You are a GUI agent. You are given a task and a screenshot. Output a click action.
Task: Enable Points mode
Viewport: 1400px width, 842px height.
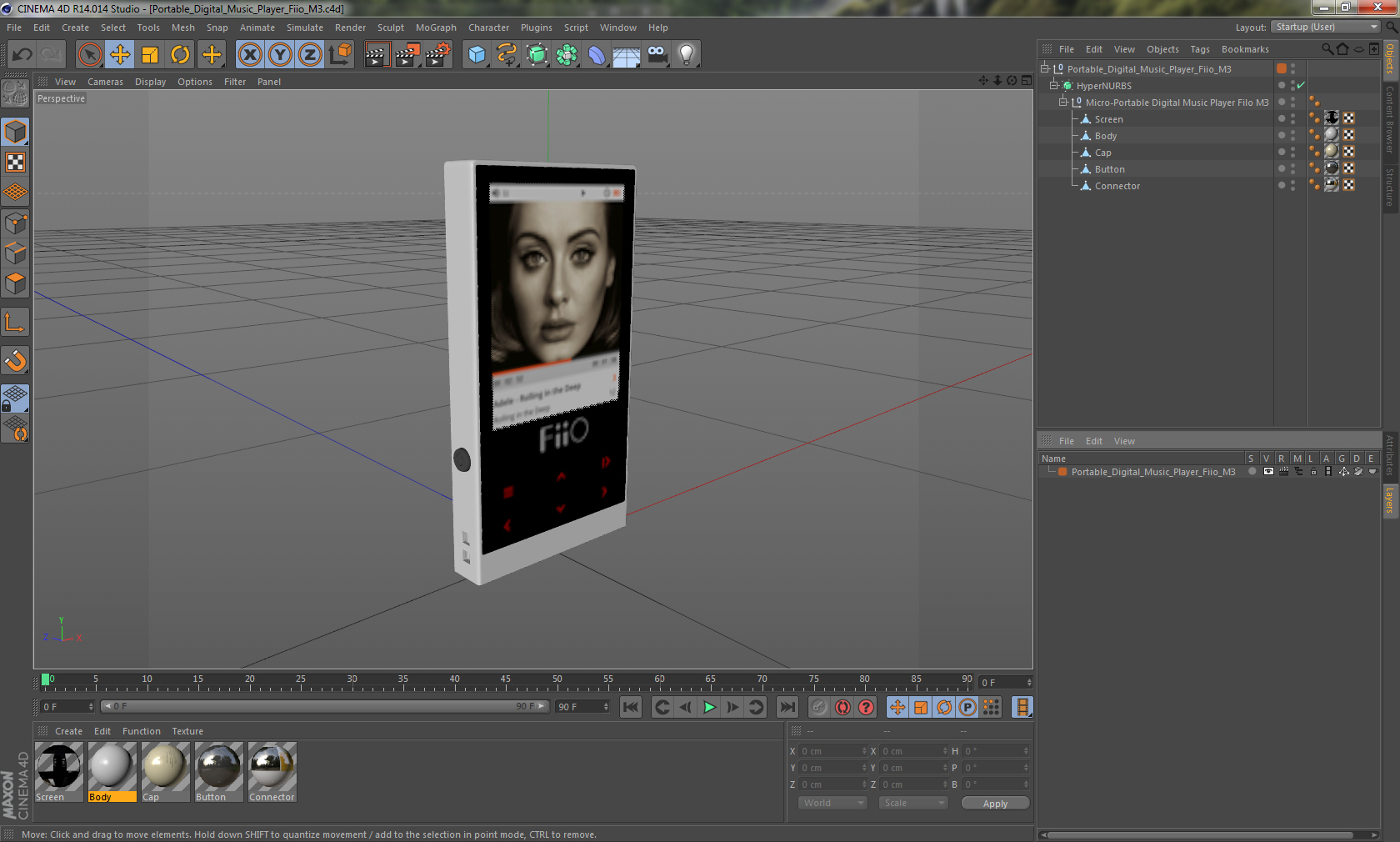click(x=16, y=223)
